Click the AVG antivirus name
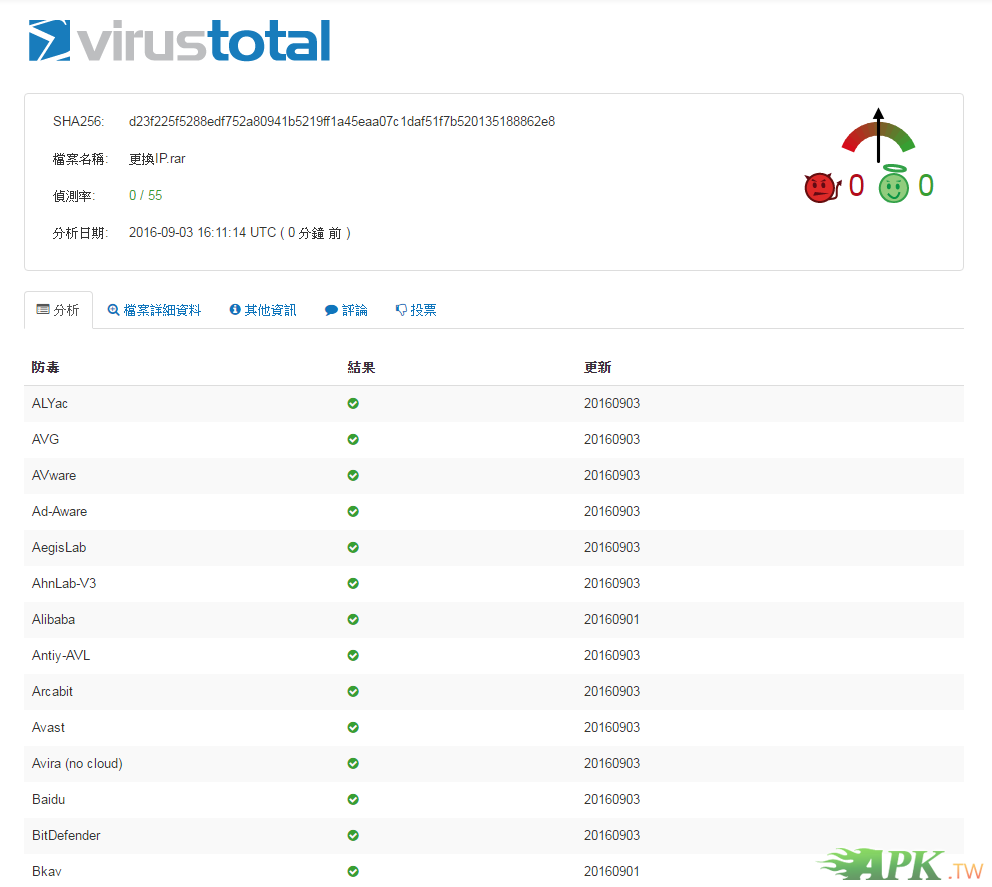The width and height of the screenshot is (992, 887). [46, 440]
